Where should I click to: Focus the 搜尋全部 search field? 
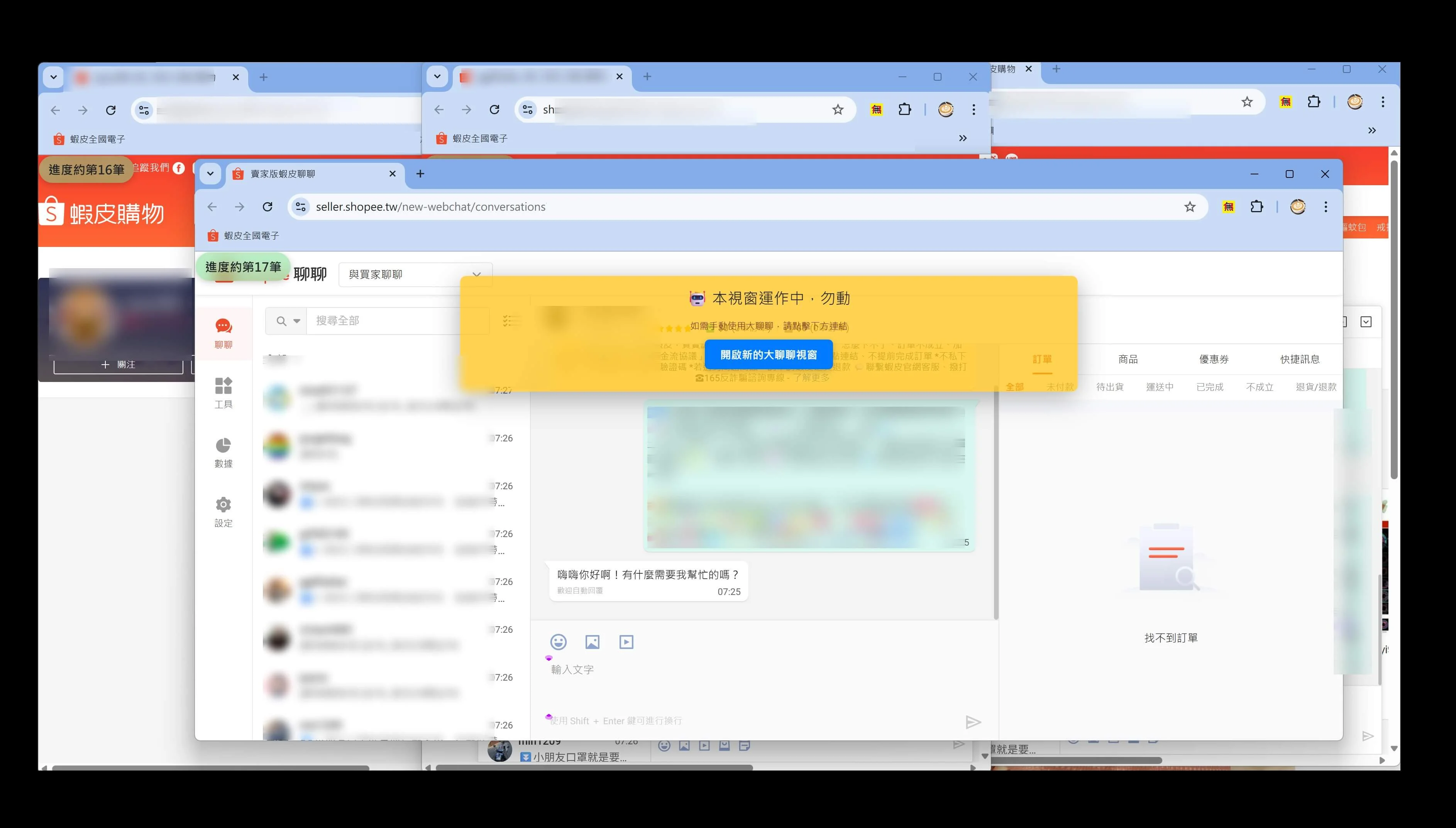click(x=398, y=321)
